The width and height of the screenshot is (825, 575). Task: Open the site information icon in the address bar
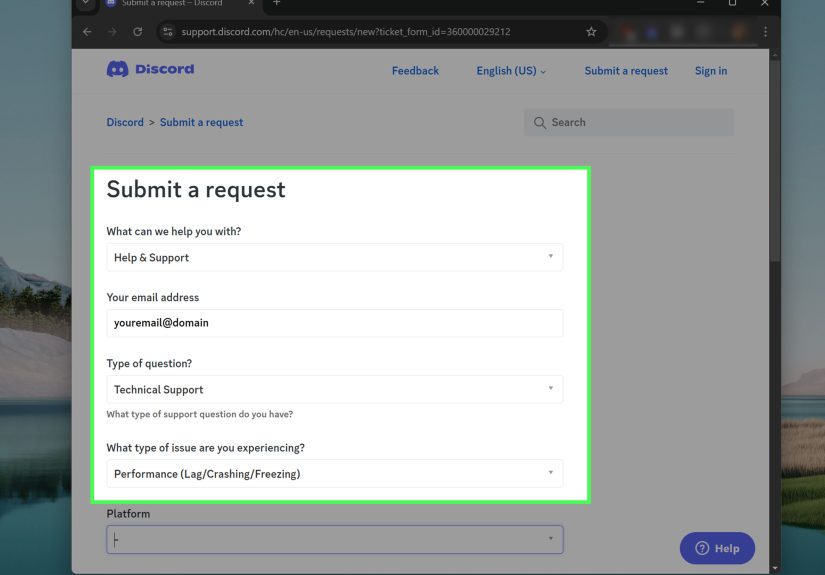point(168,32)
